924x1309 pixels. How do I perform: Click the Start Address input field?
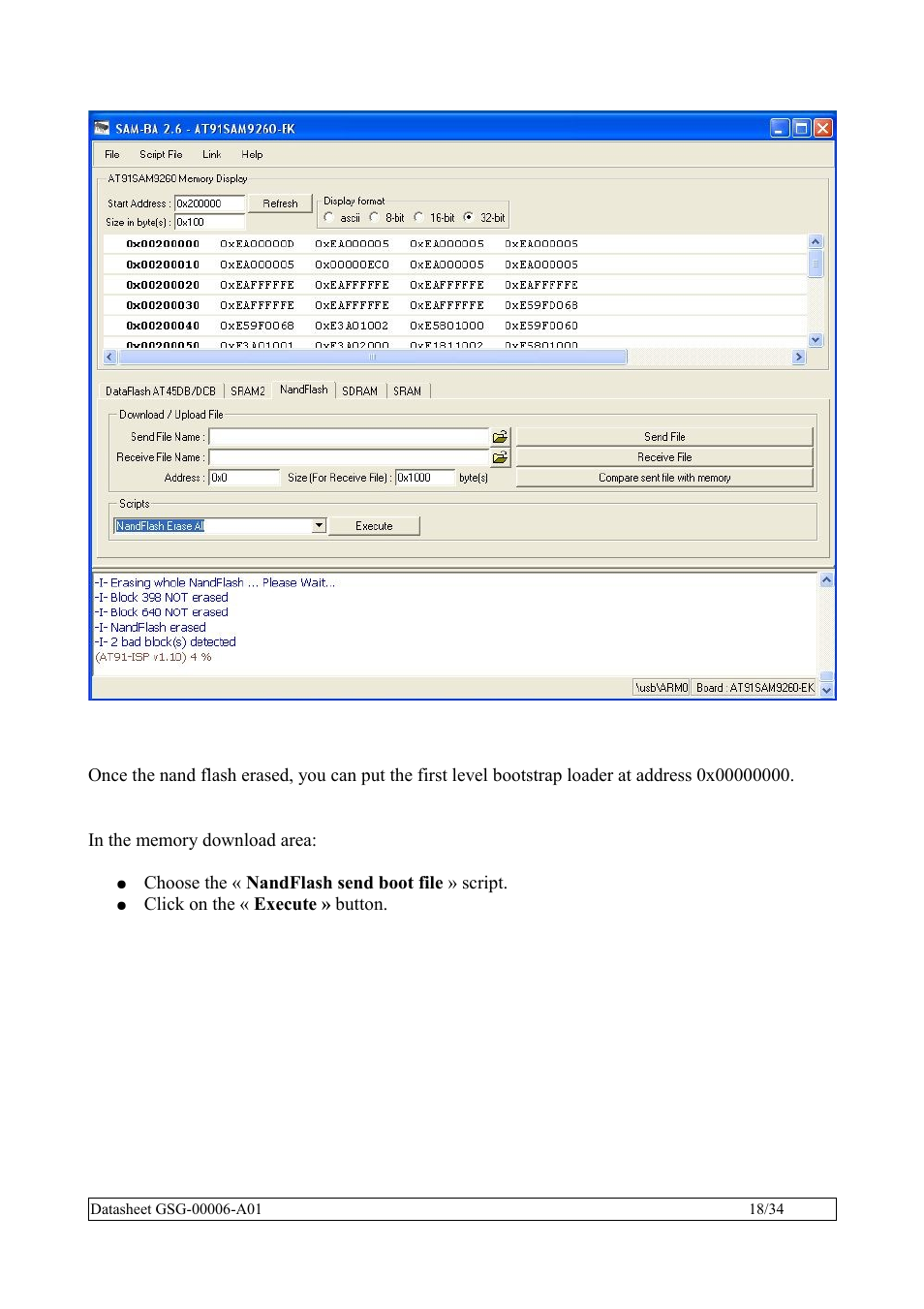click(209, 203)
